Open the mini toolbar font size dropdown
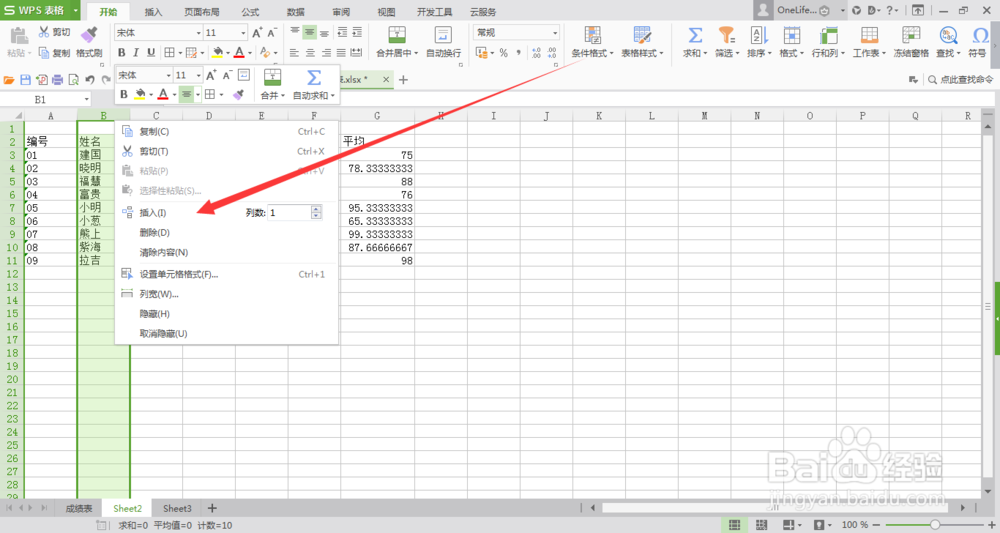Screen dimensions: 1000x533 tap(198, 75)
